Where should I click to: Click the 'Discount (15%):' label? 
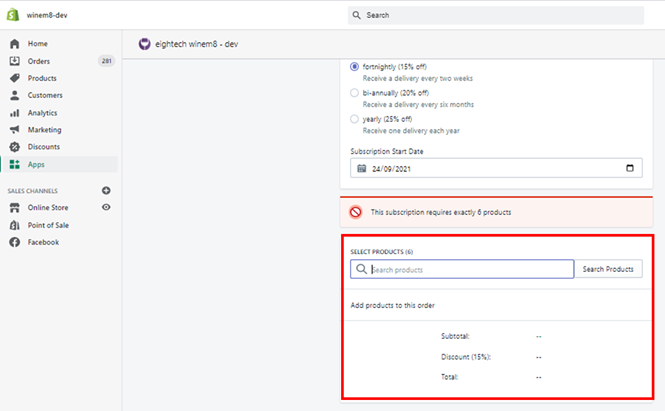(x=466, y=357)
